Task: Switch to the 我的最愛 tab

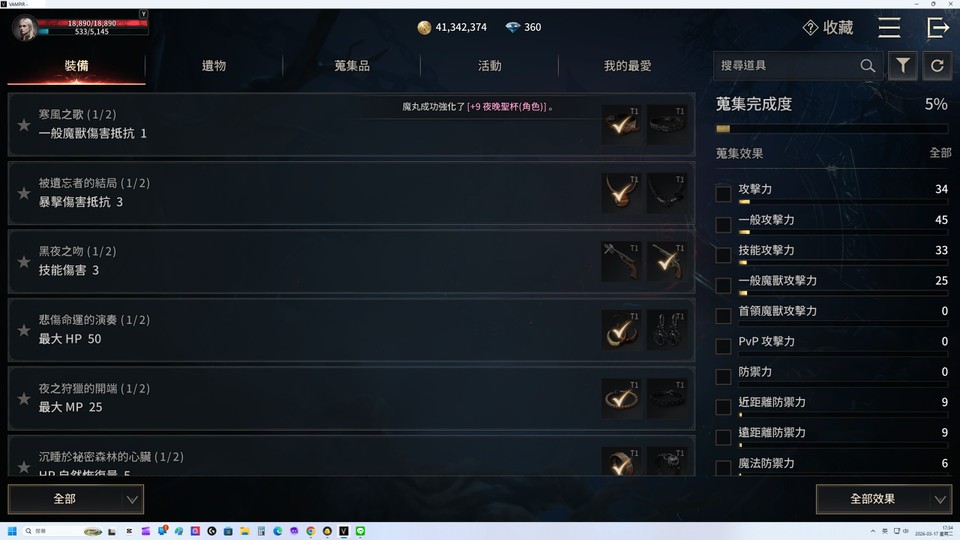Action: (x=628, y=66)
